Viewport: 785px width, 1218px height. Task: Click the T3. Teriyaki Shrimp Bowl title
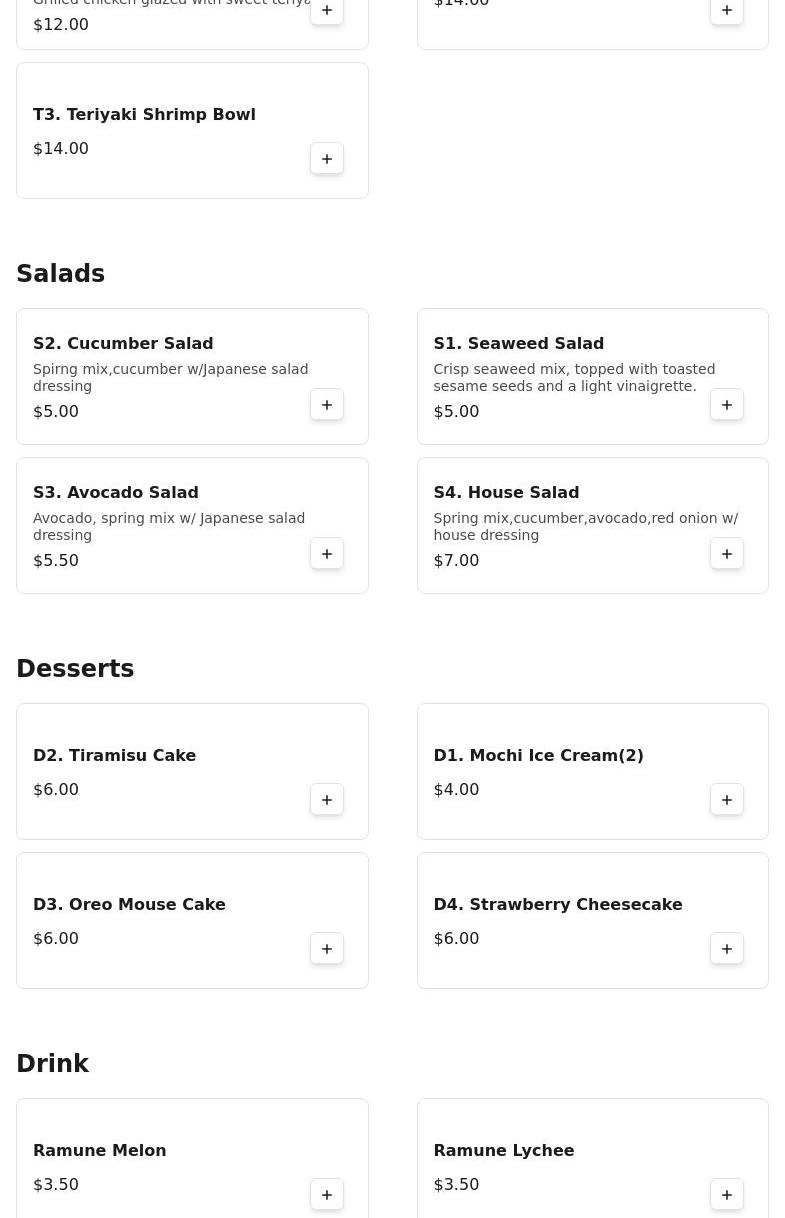144,114
